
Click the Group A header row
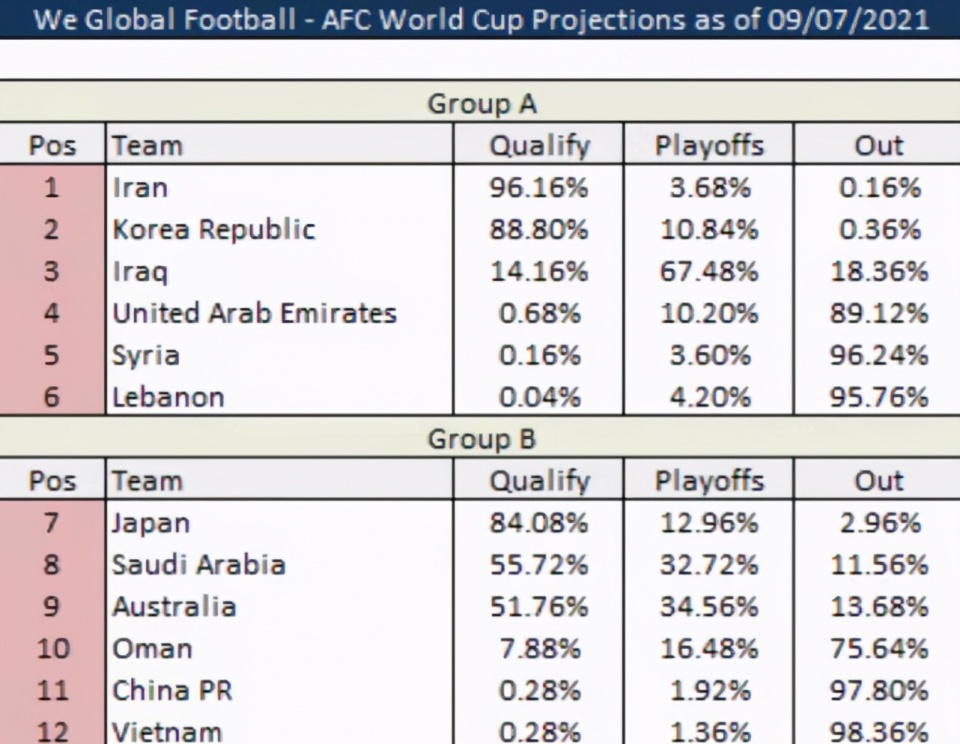coord(482,103)
